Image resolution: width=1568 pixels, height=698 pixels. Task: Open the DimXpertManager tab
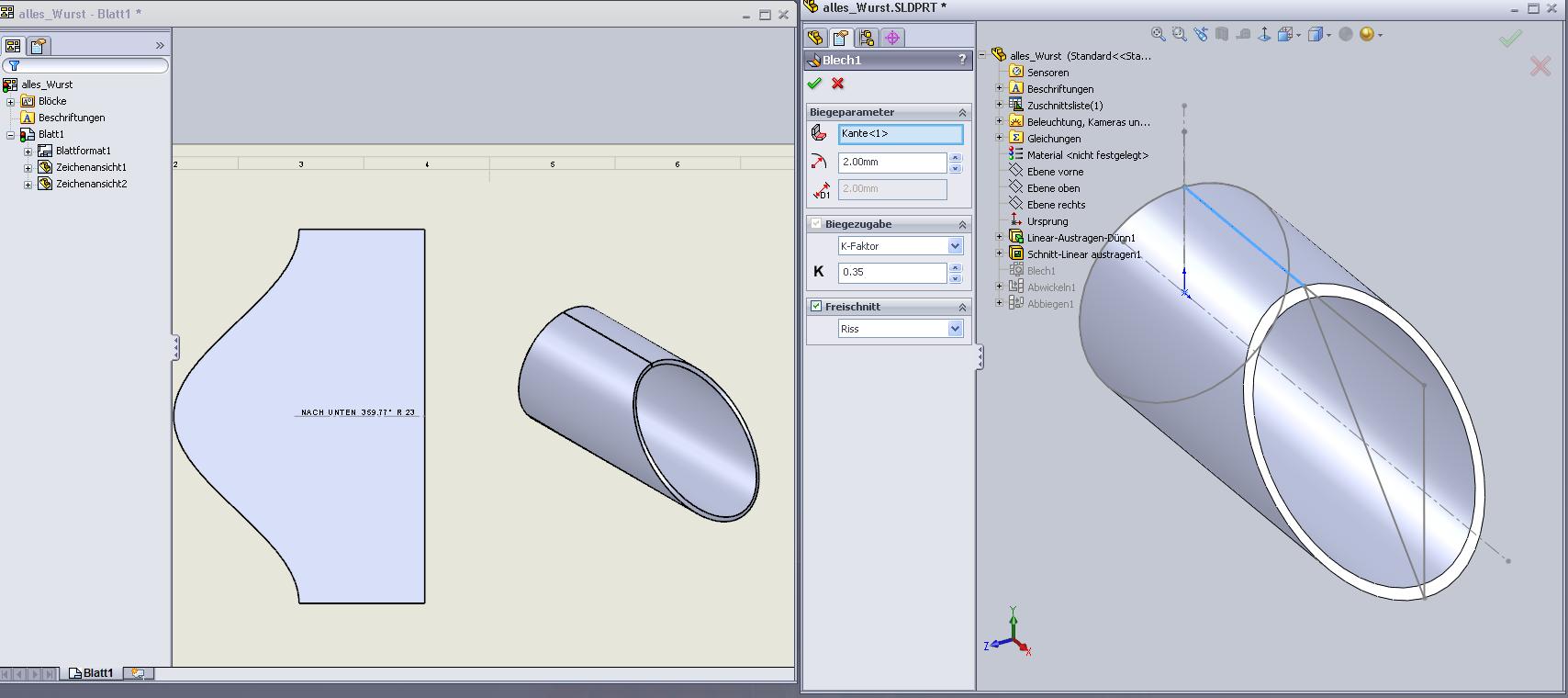[892, 38]
